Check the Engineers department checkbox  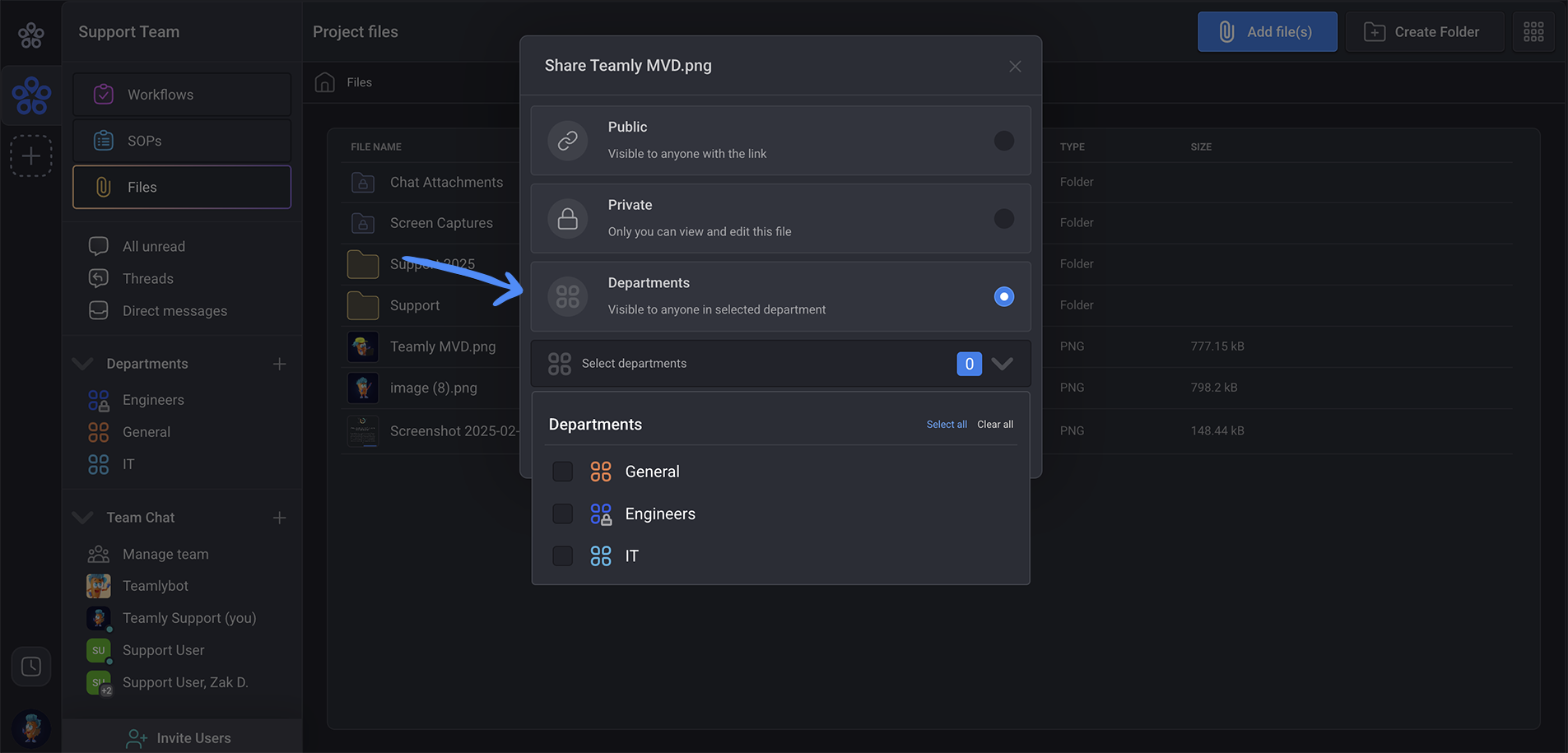(562, 514)
